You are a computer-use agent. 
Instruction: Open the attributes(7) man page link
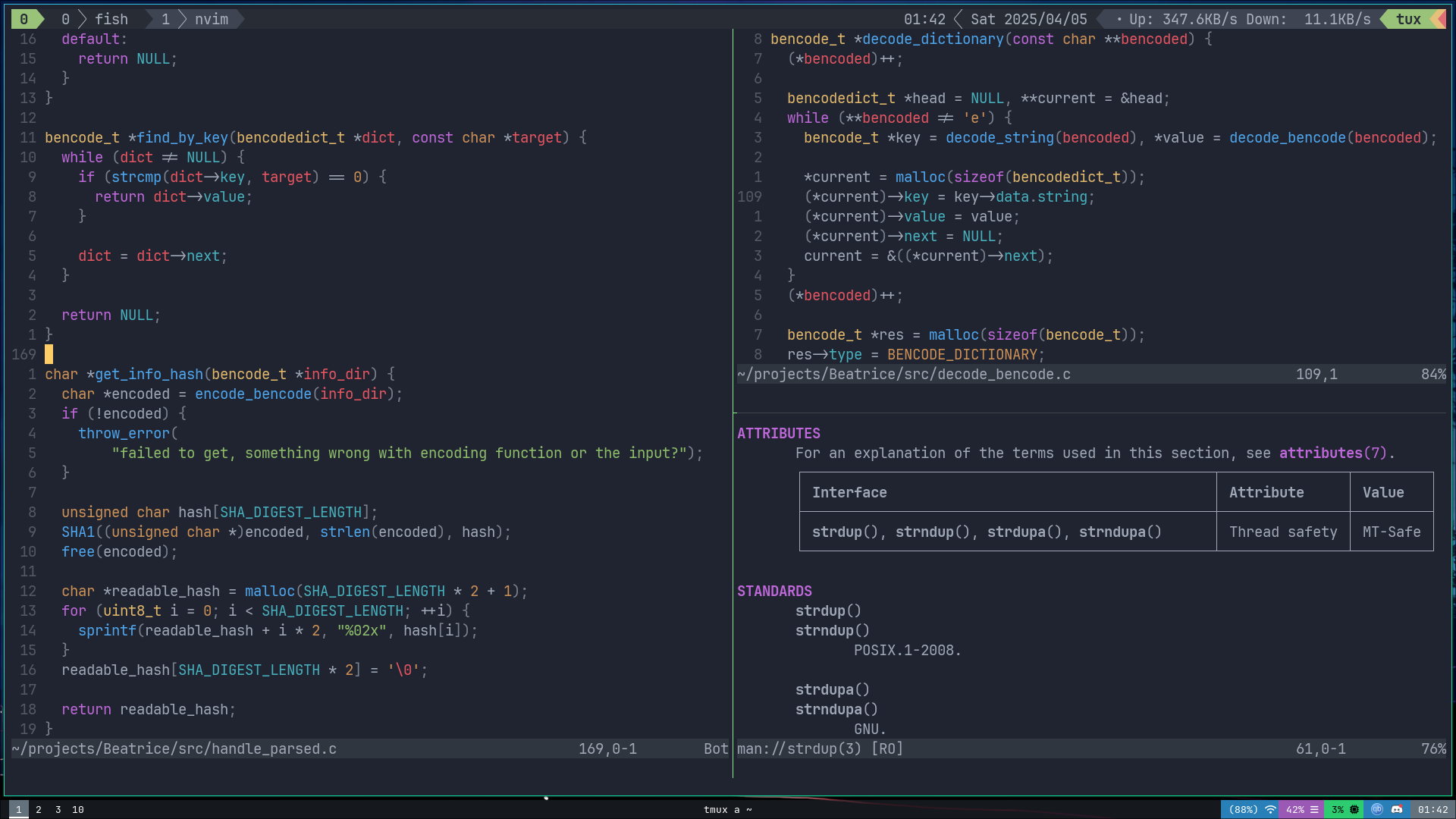(1332, 453)
